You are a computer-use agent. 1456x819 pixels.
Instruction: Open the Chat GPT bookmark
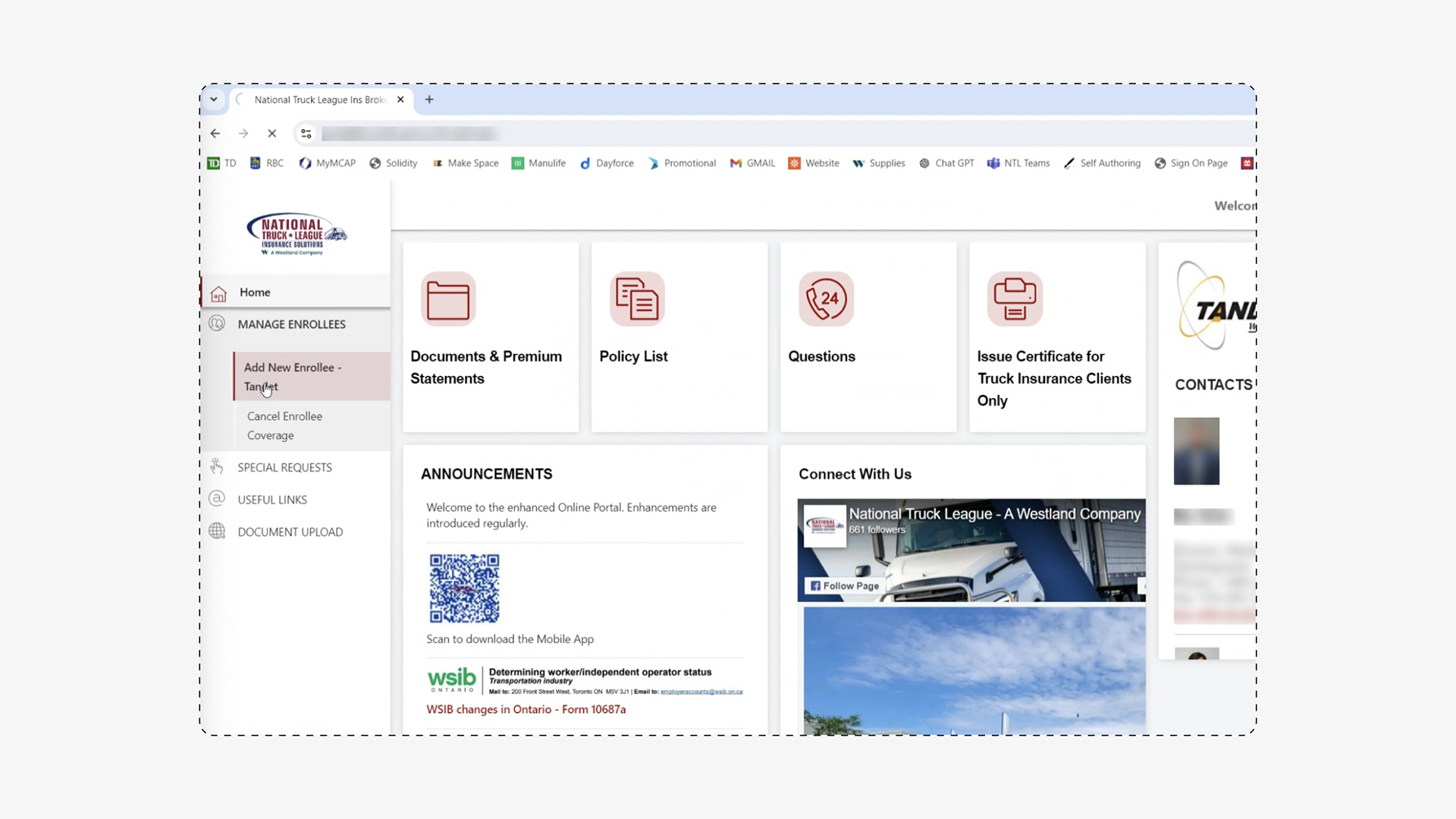click(x=946, y=163)
